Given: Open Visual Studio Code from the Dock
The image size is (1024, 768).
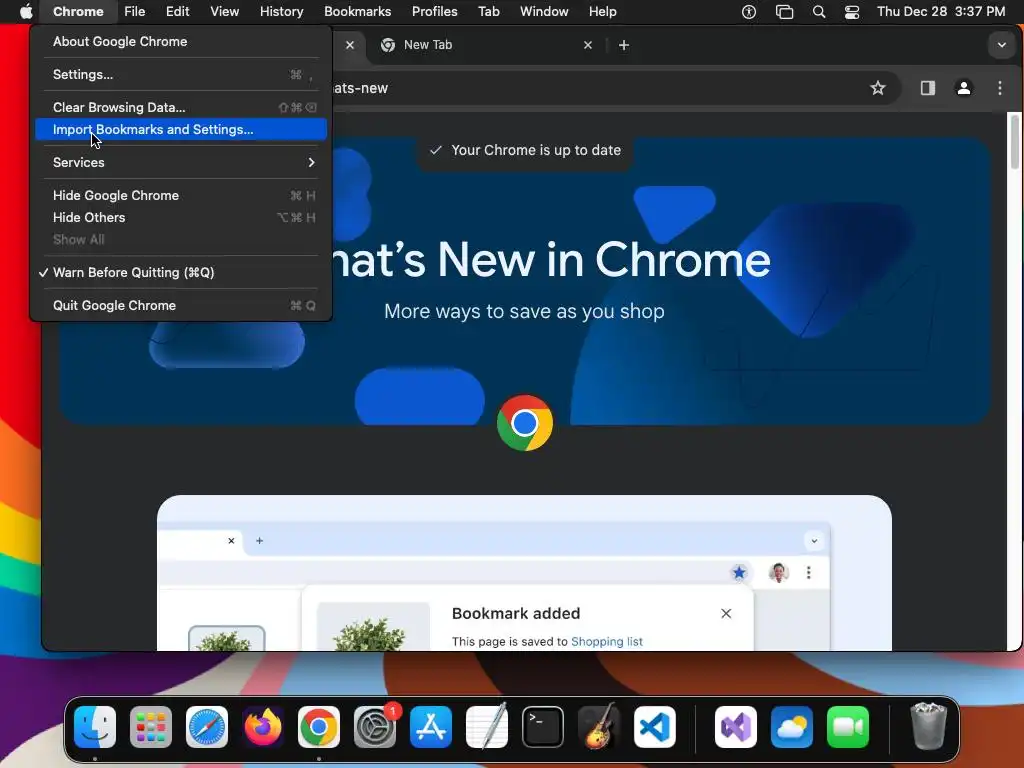Looking at the screenshot, I should click(654, 727).
